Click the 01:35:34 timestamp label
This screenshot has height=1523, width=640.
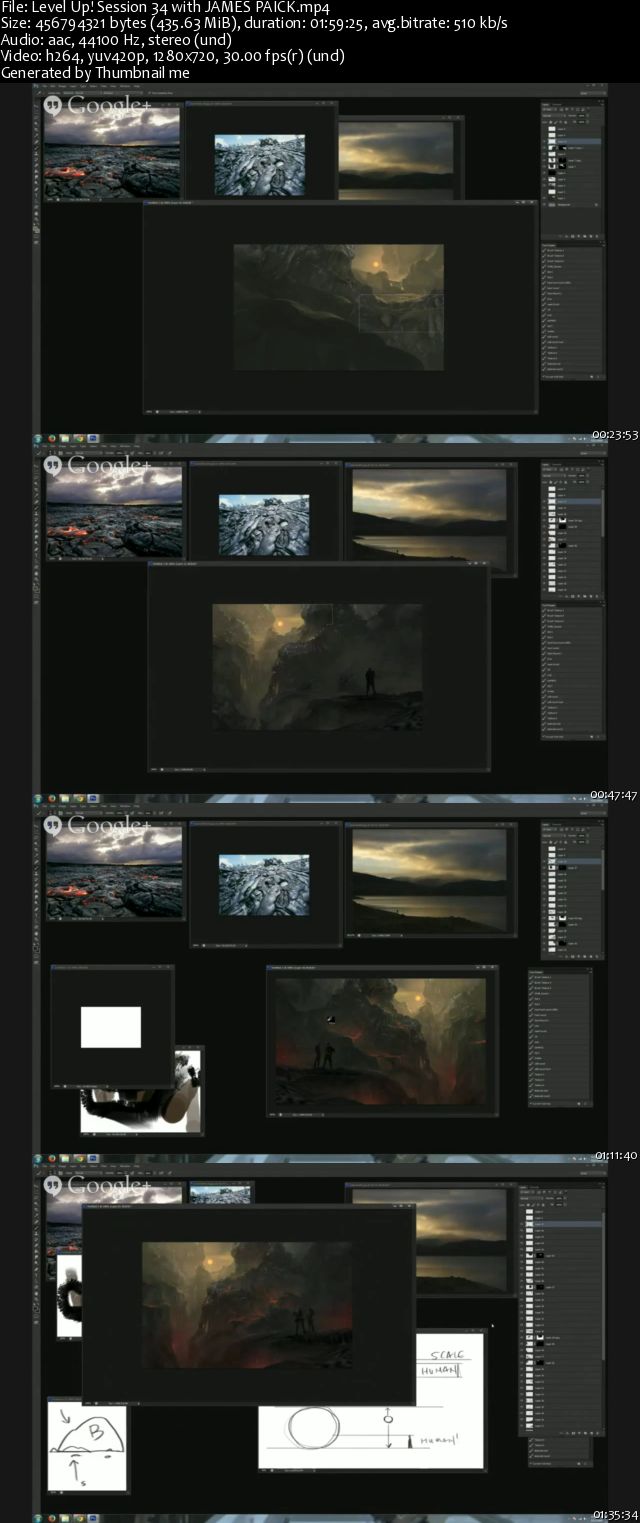[616, 1515]
